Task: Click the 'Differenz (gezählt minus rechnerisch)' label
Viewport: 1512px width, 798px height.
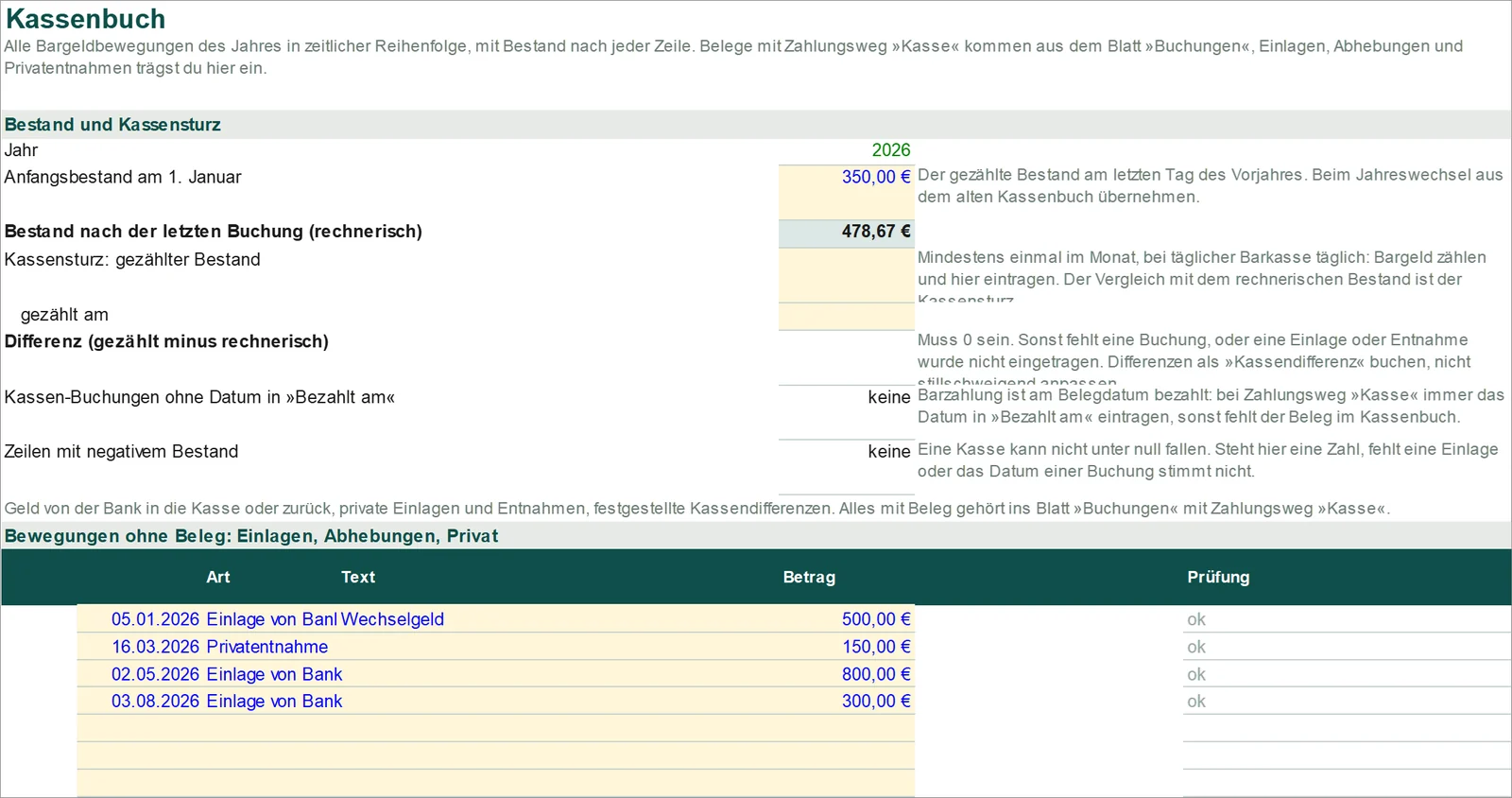Action: (x=166, y=342)
